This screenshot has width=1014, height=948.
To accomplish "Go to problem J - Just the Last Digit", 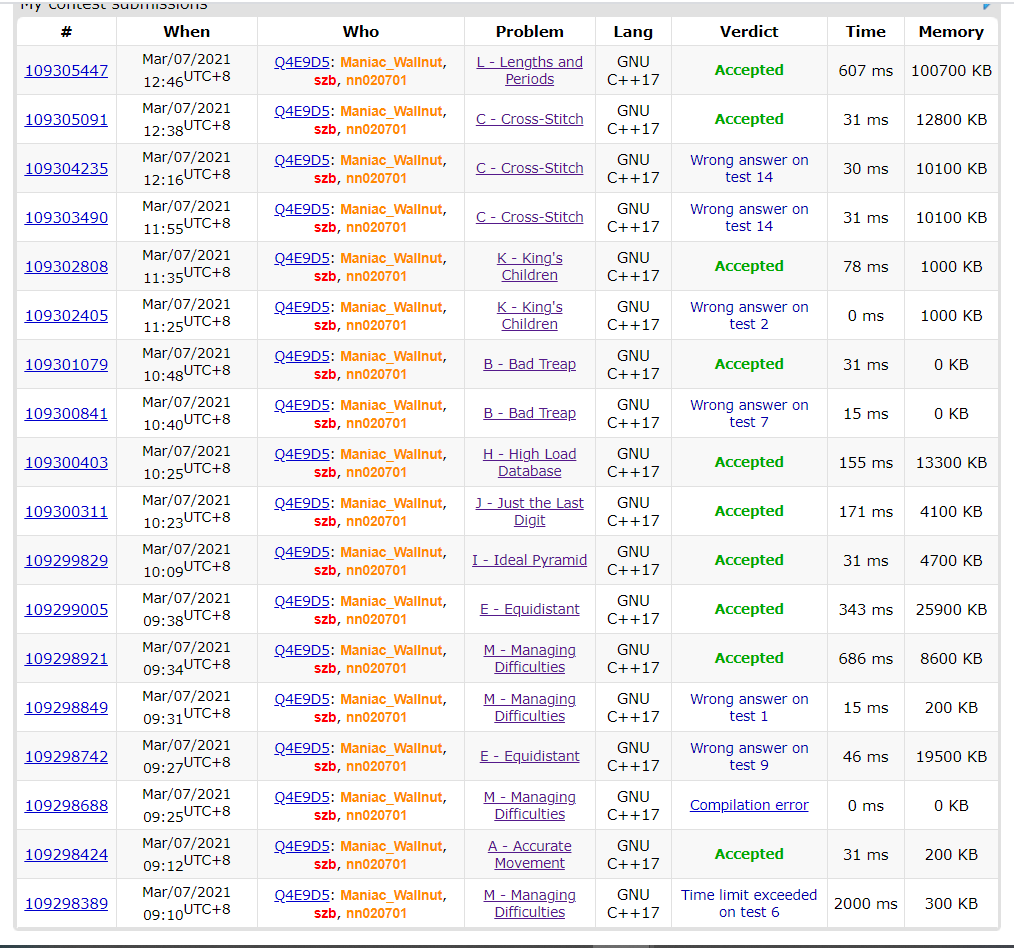I will point(529,511).
